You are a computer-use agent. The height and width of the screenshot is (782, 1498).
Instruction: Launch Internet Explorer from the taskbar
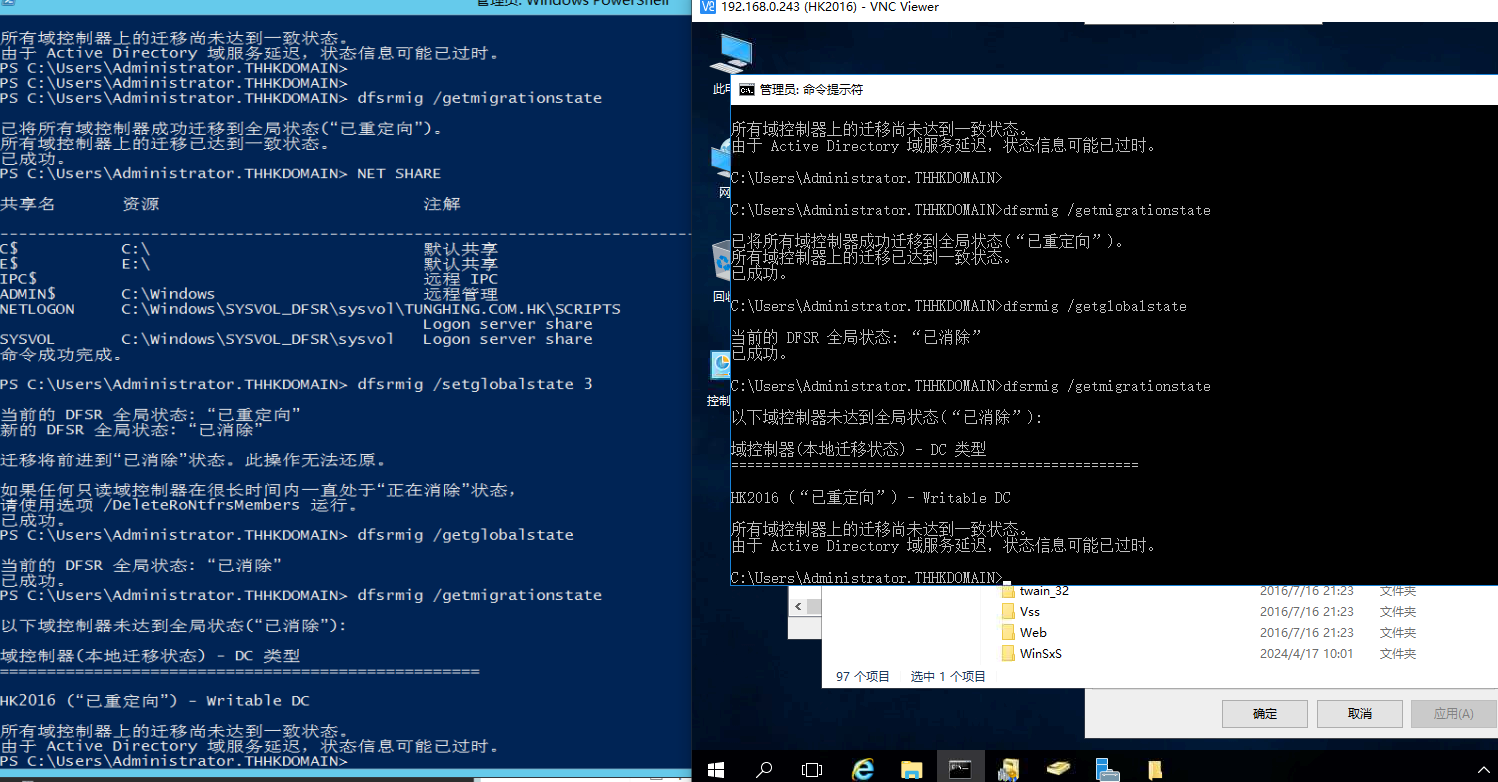point(862,769)
